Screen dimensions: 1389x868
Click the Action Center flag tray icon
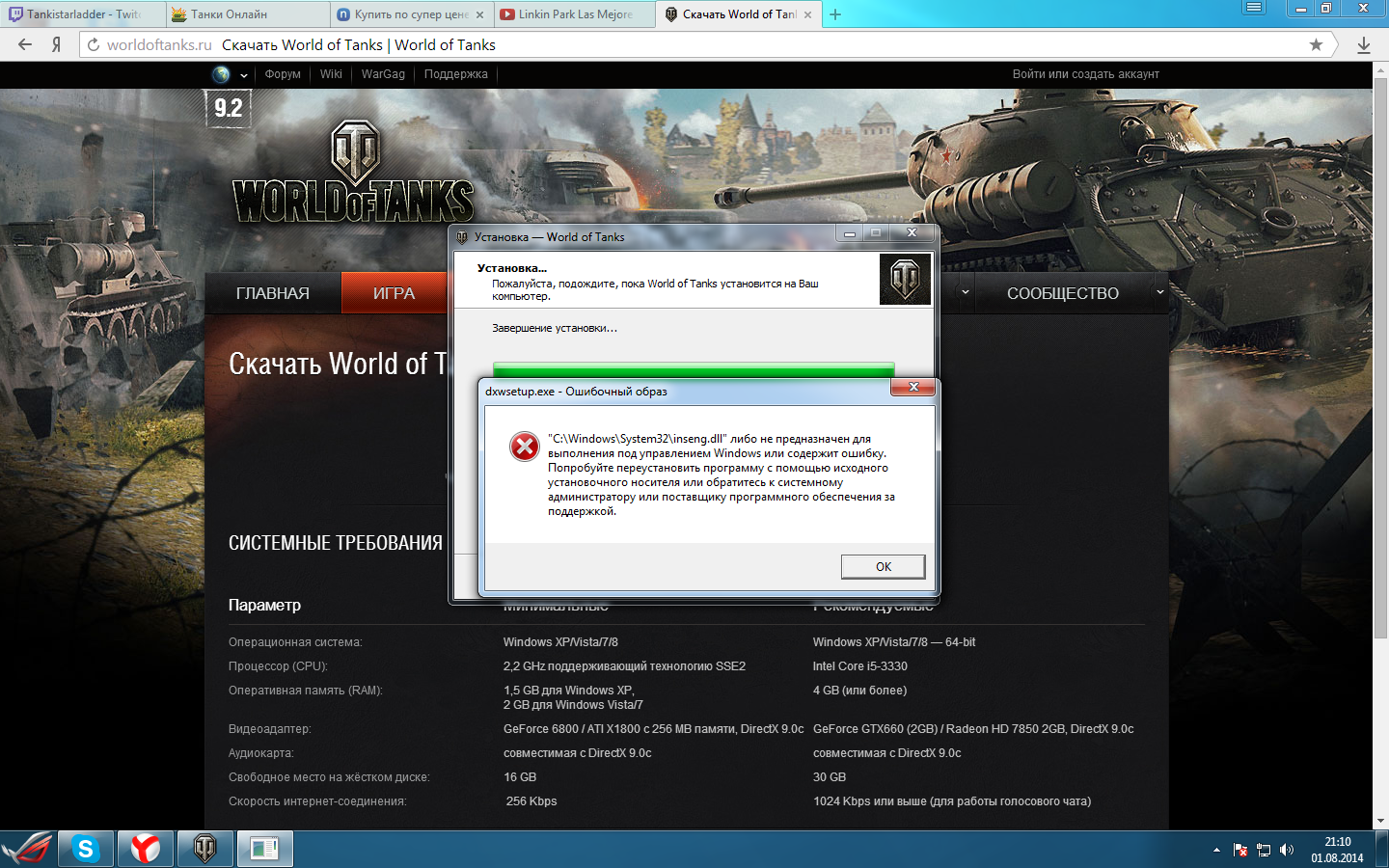coord(1240,850)
